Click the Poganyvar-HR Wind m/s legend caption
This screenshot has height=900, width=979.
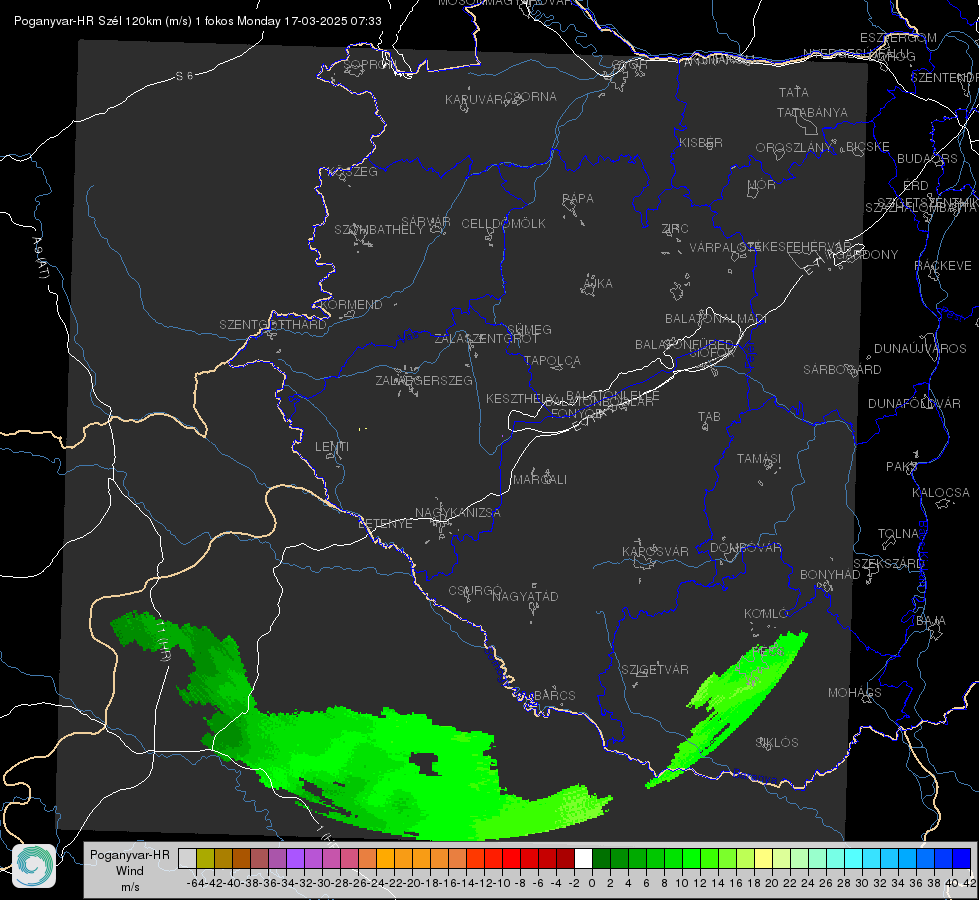coord(130,871)
